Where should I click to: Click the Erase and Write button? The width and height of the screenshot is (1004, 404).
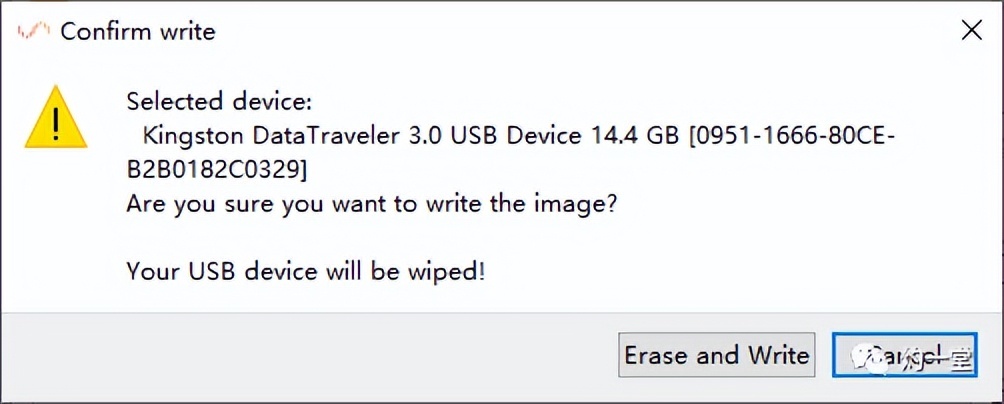[716, 356]
